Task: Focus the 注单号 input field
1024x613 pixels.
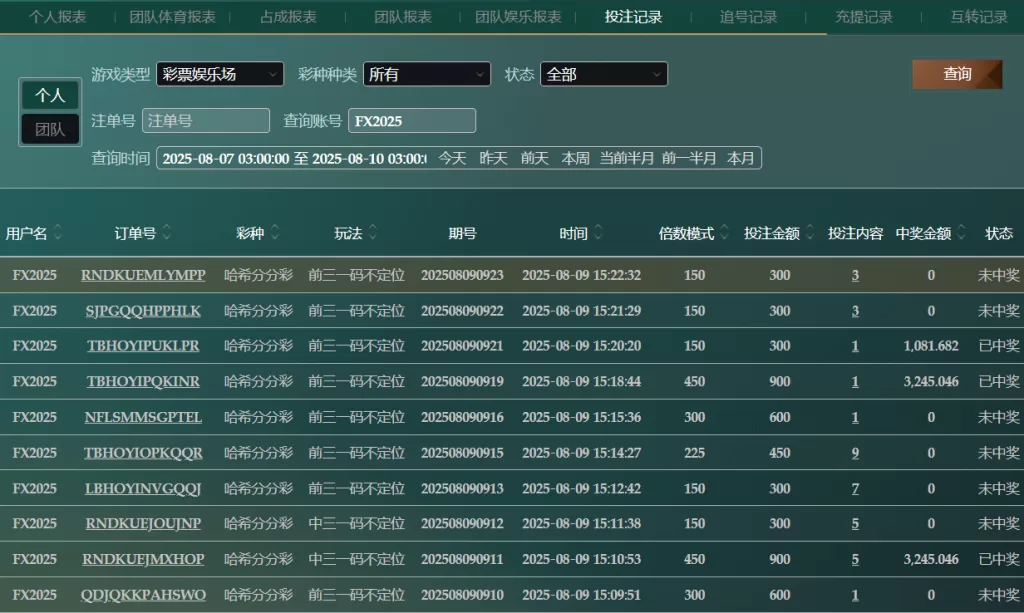Action: 206,121
